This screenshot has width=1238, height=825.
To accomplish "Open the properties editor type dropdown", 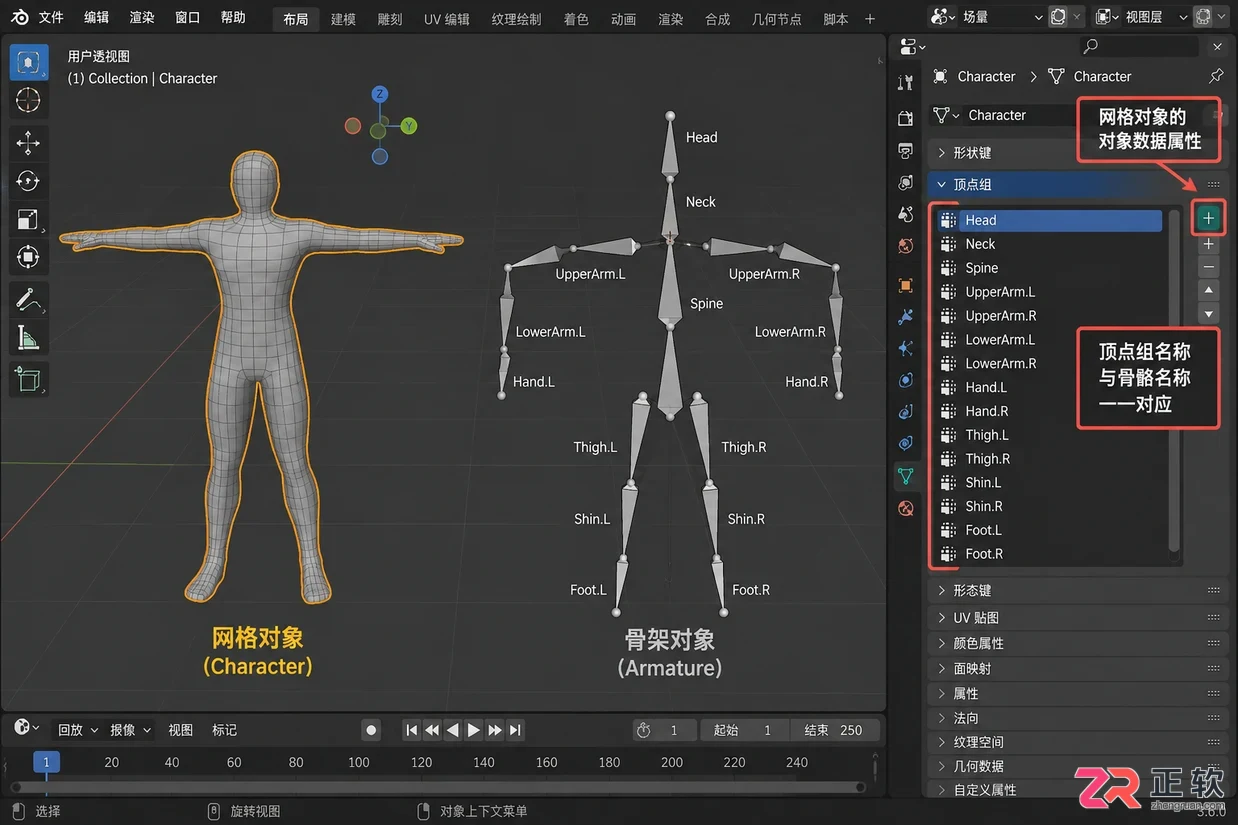I will point(912,46).
